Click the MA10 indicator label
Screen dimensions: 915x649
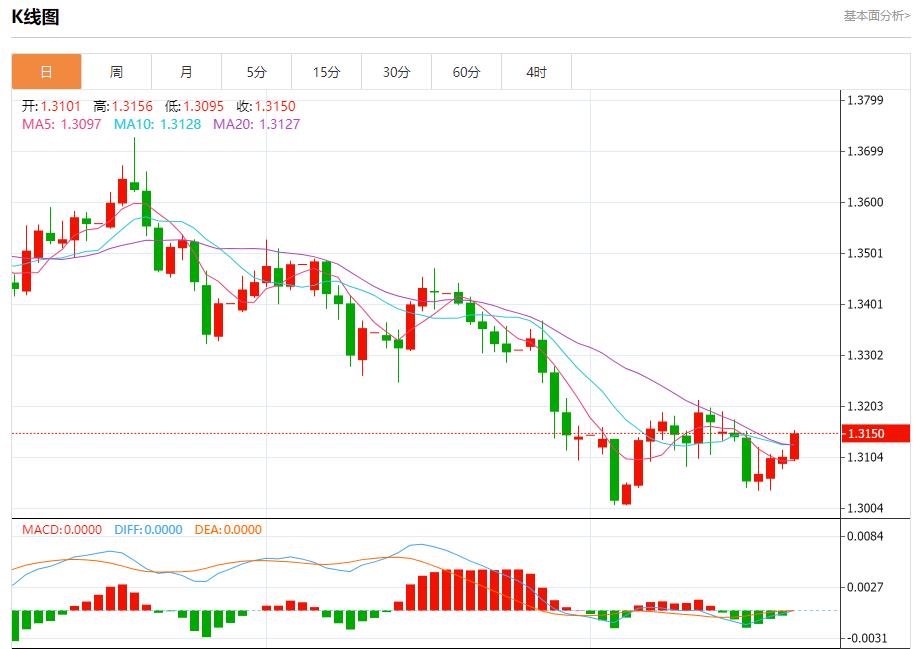[x=157, y=124]
